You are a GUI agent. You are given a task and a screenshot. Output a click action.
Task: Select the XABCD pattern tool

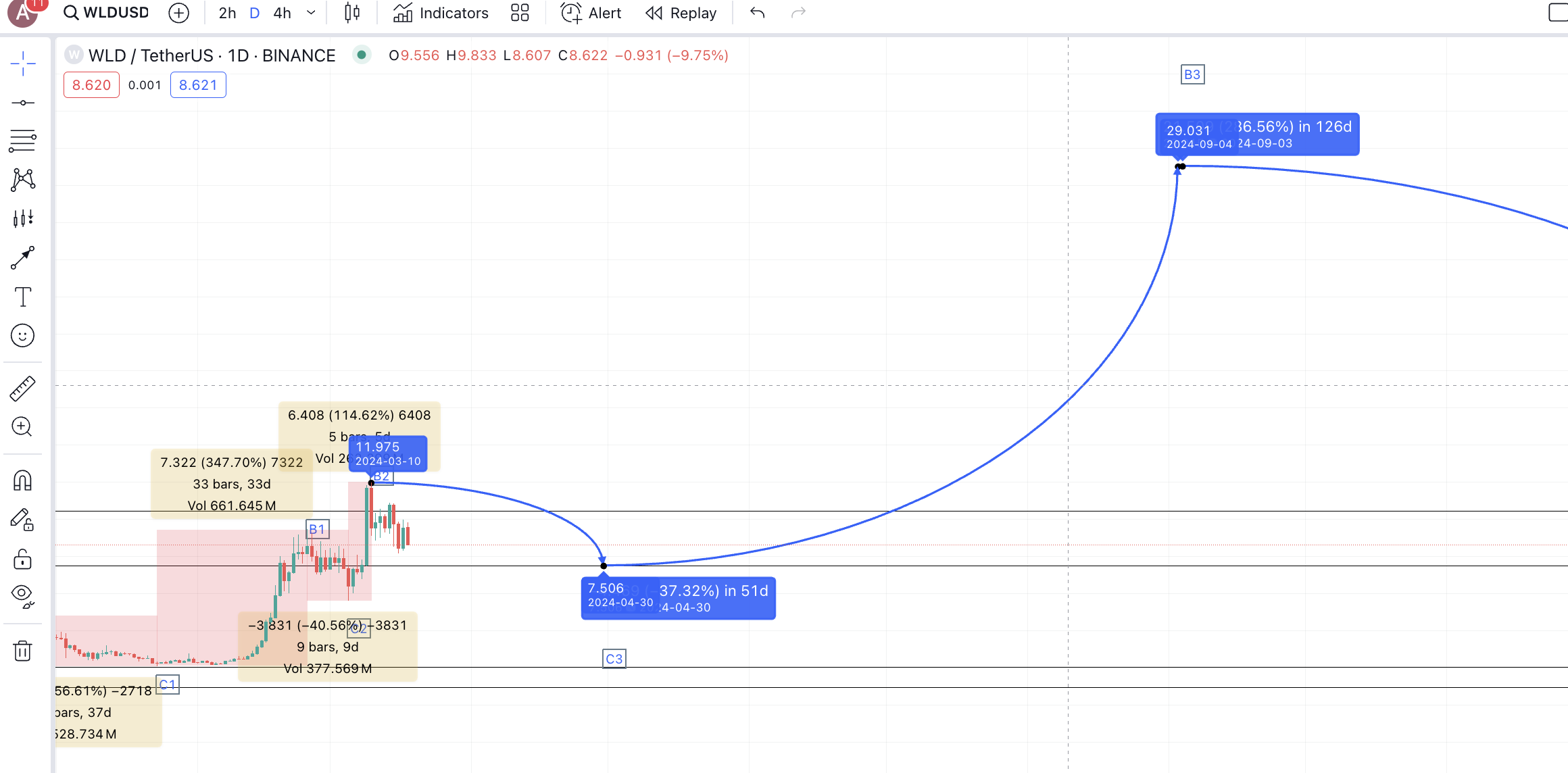point(23,179)
